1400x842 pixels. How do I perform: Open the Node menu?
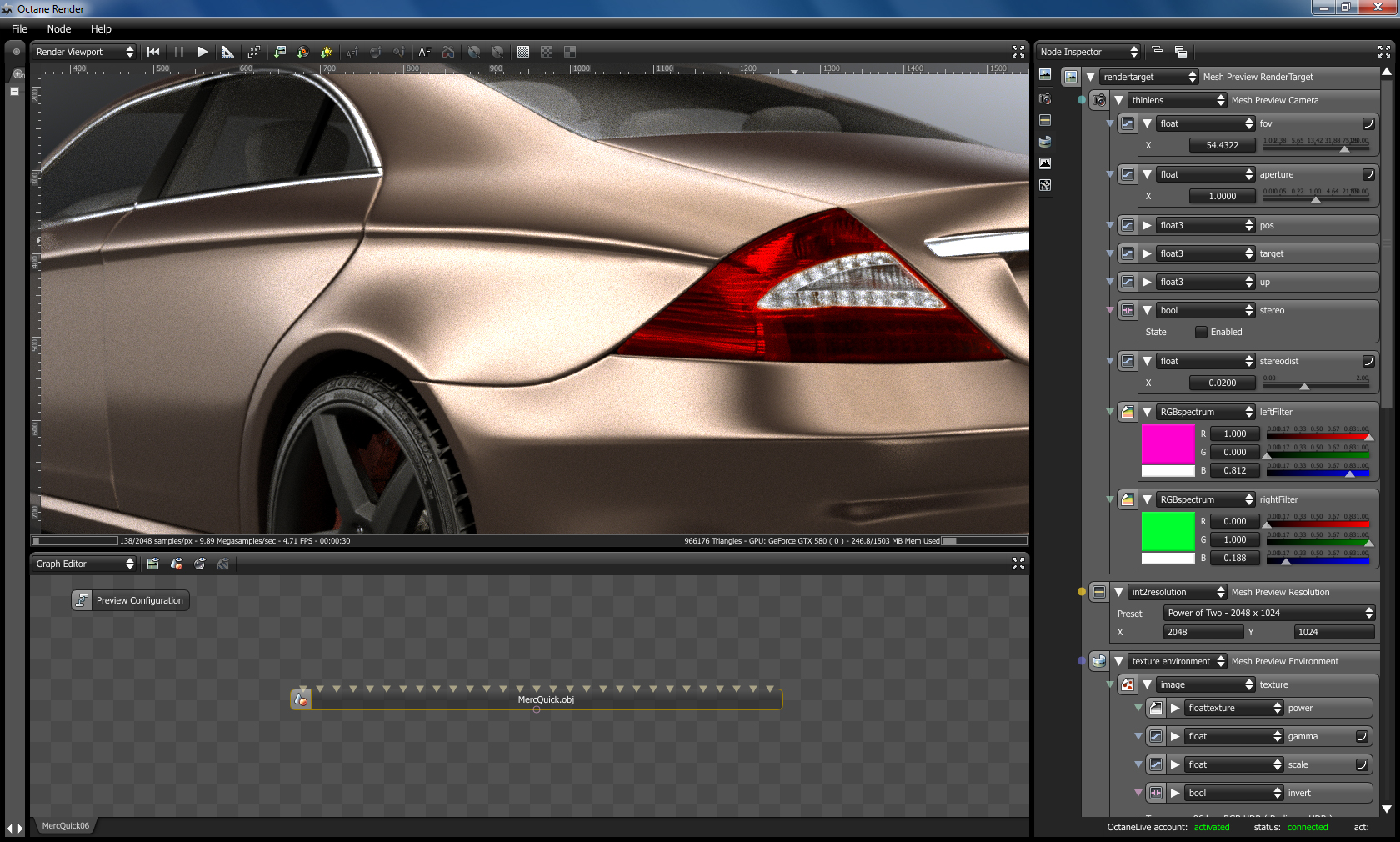coord(58,28)
